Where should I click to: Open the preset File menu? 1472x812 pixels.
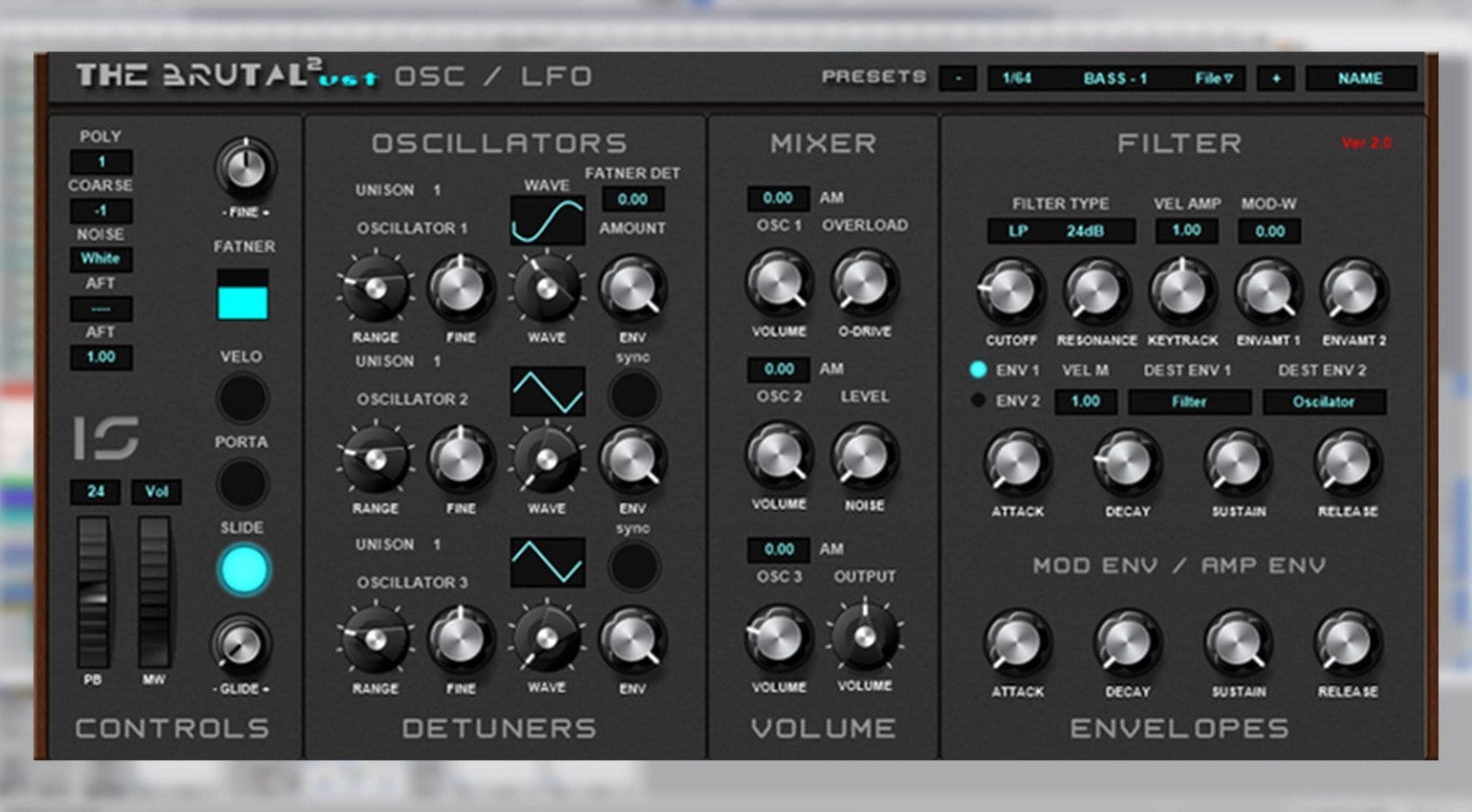1213,78
